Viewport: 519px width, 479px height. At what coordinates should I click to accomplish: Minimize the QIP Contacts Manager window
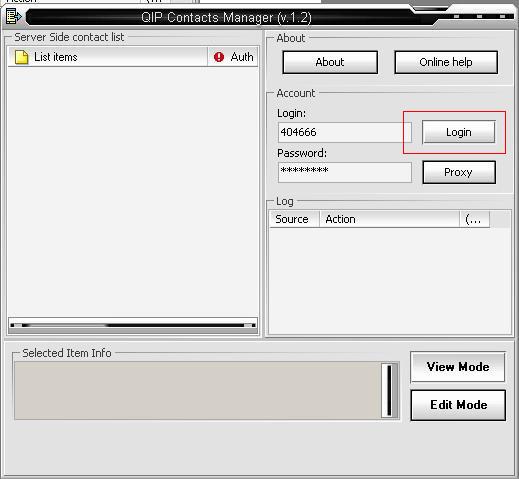tap(456, 16)
